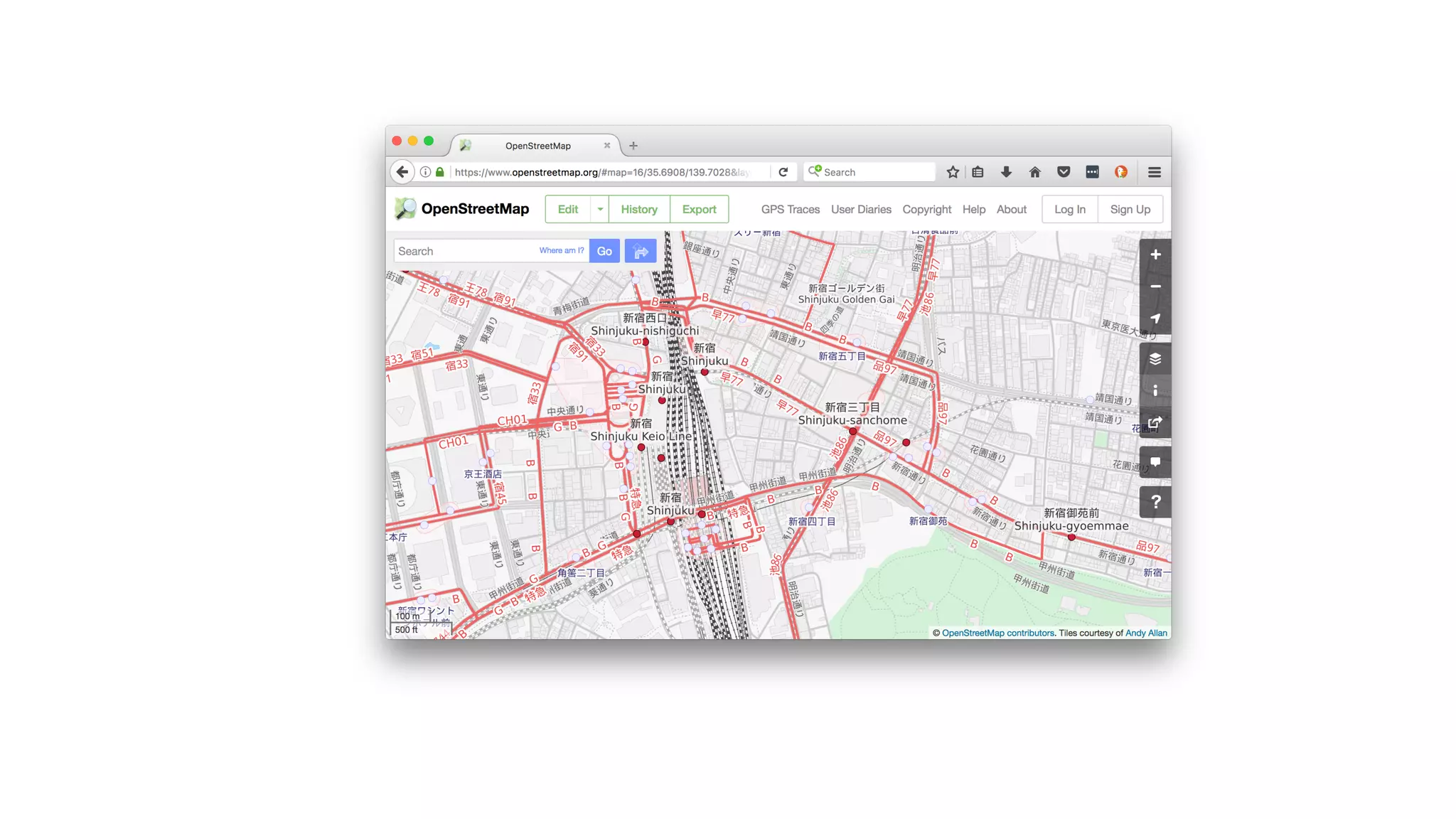
Task: Open directions using the arrow icon
Action: point(641,251)
